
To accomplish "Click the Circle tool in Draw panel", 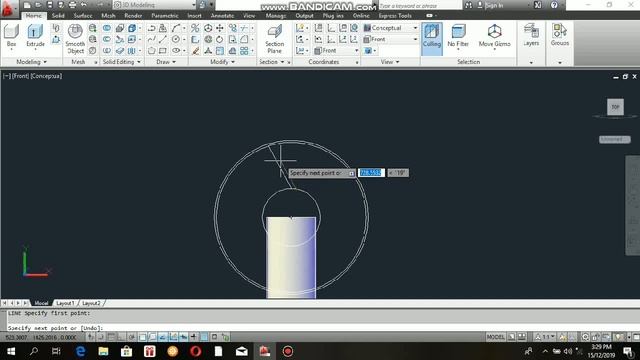I will [x=176, y=39].
